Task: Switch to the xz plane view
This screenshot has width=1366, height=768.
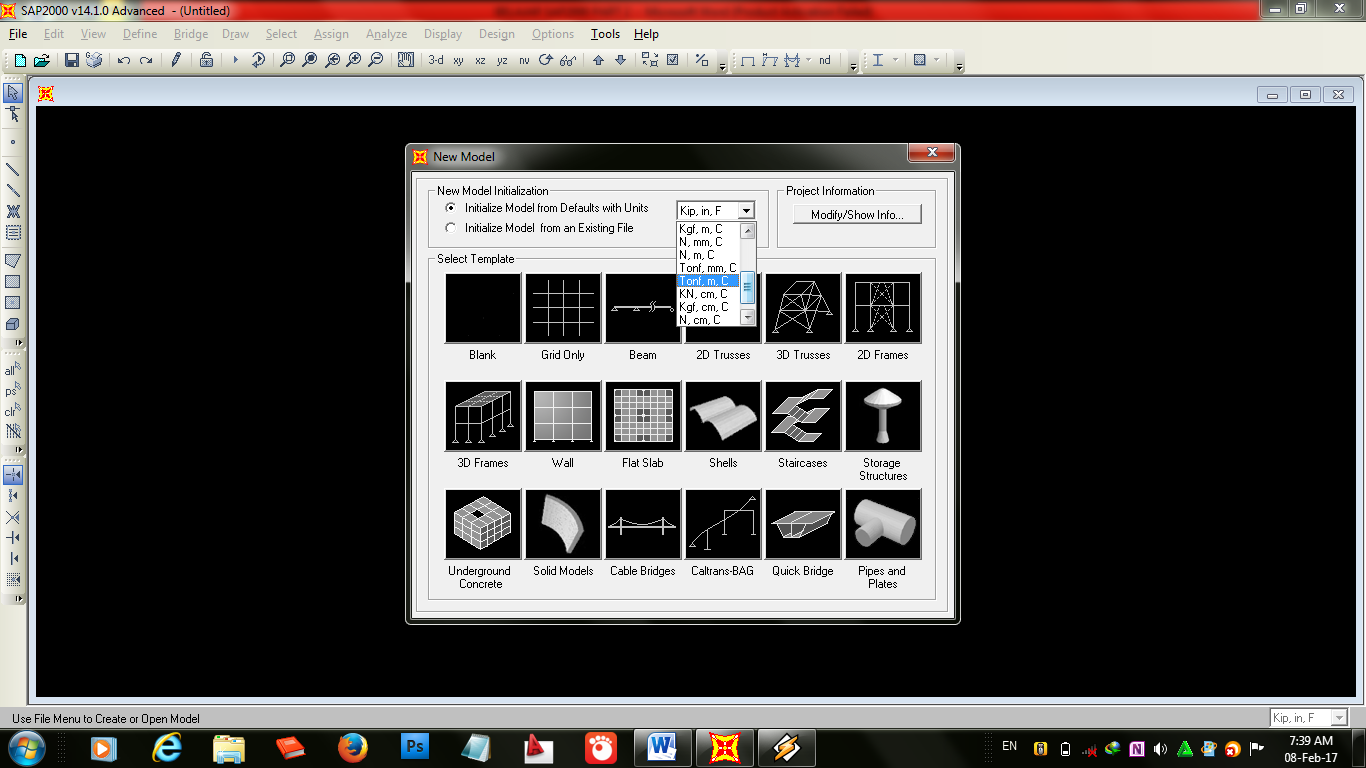Action: [x=480, y=60]
